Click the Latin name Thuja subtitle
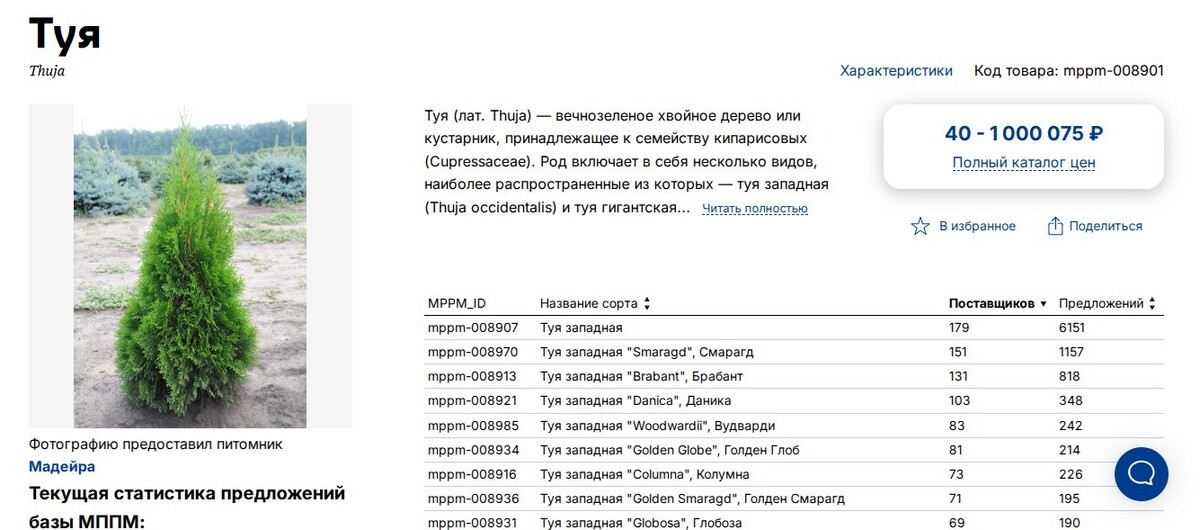This screenshot has height=530, width=1200. (x=47, y=72)
